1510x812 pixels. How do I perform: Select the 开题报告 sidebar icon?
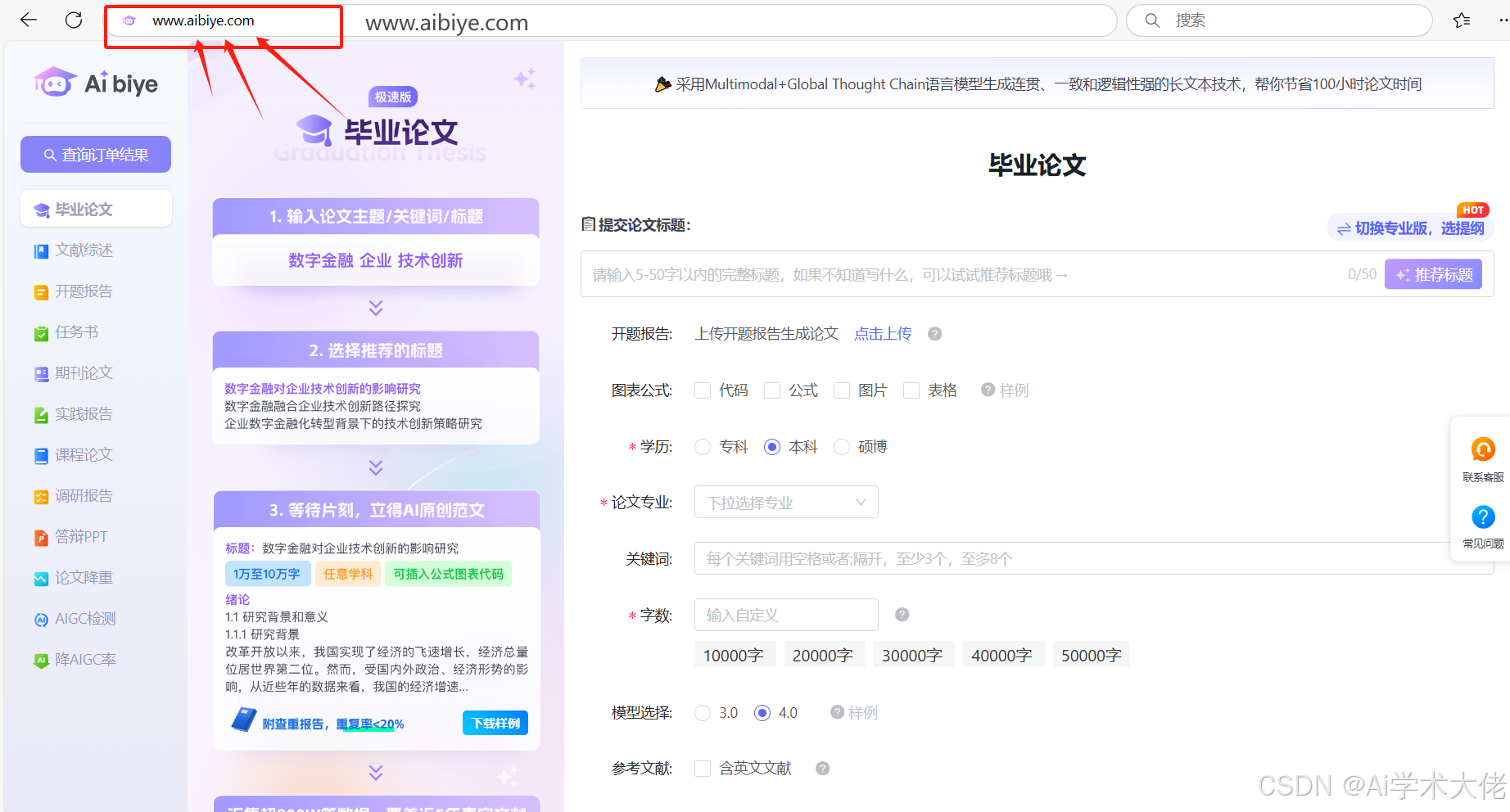point(84,291)
